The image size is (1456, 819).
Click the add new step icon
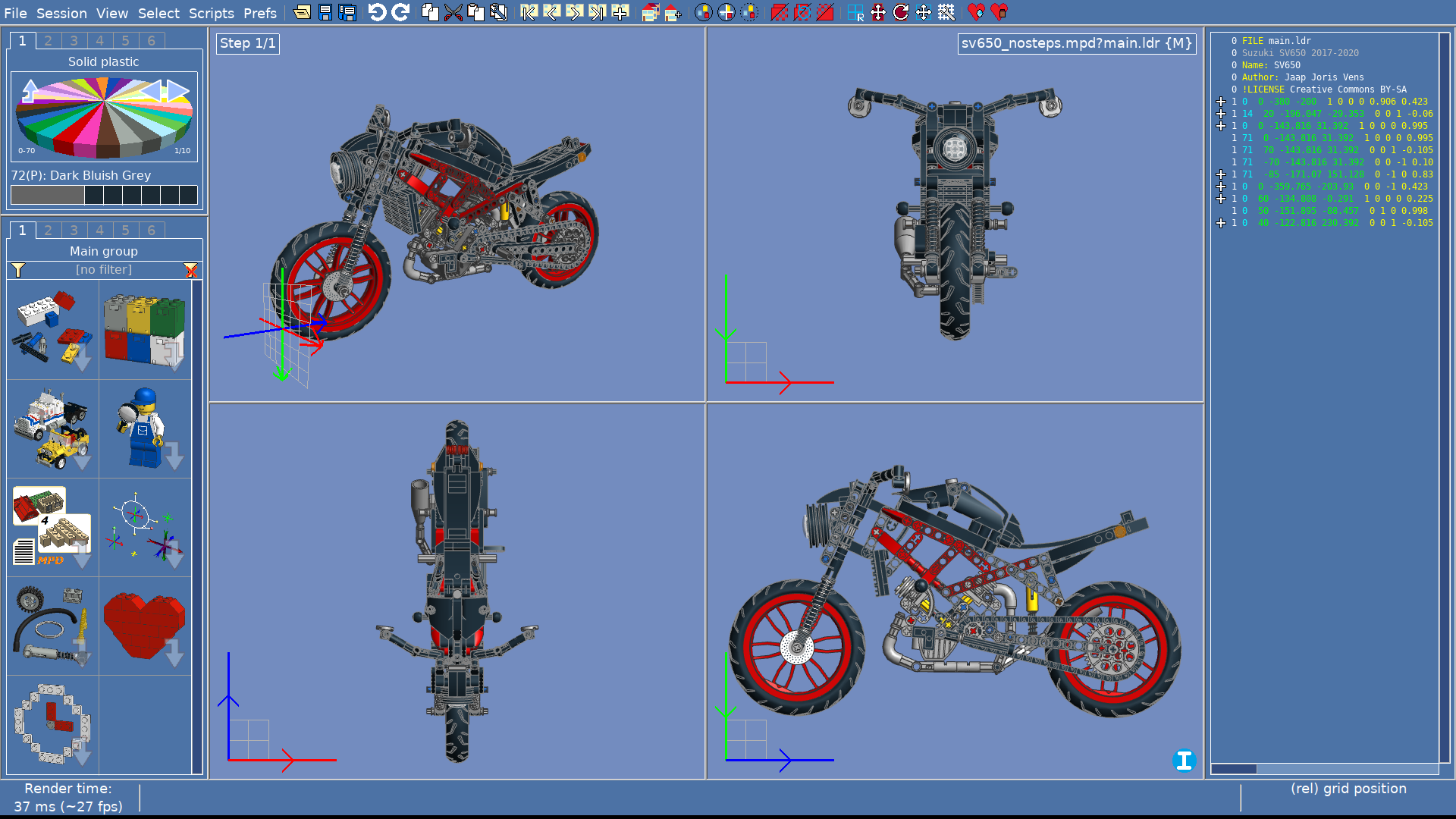[x=620, y=12]
